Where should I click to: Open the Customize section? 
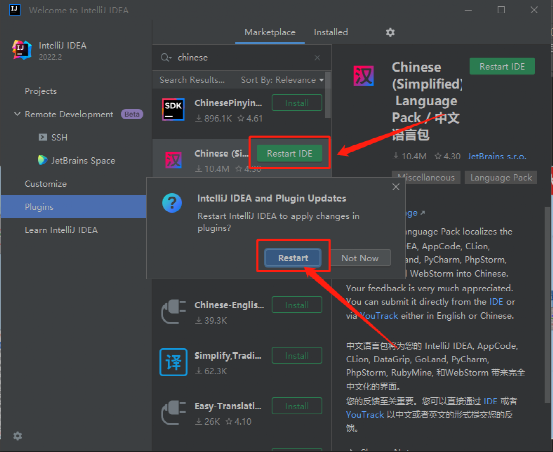[45, 184]
